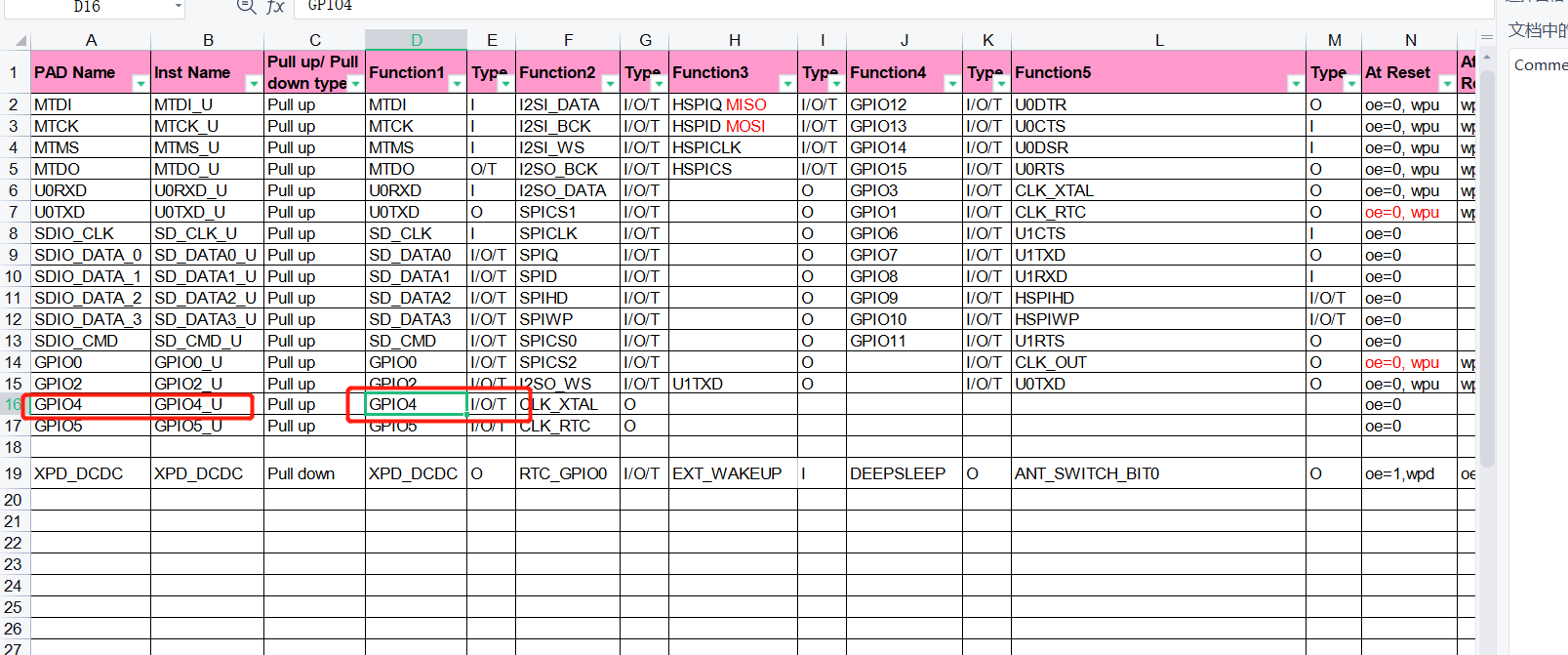Open the Type filter in column I
The image size is (1568, 655).
coord(836,84)
